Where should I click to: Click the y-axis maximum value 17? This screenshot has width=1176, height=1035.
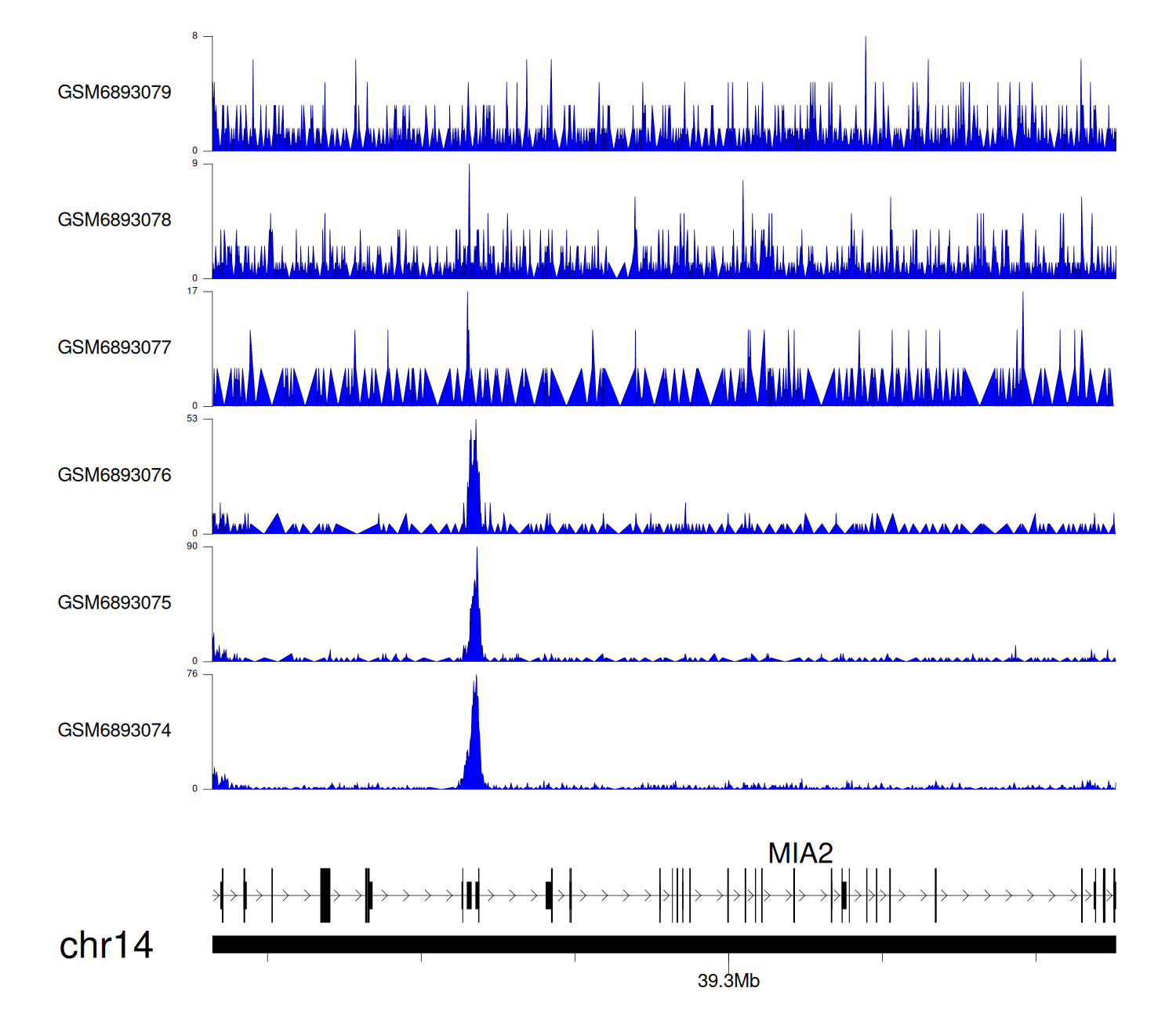[192, 291]
